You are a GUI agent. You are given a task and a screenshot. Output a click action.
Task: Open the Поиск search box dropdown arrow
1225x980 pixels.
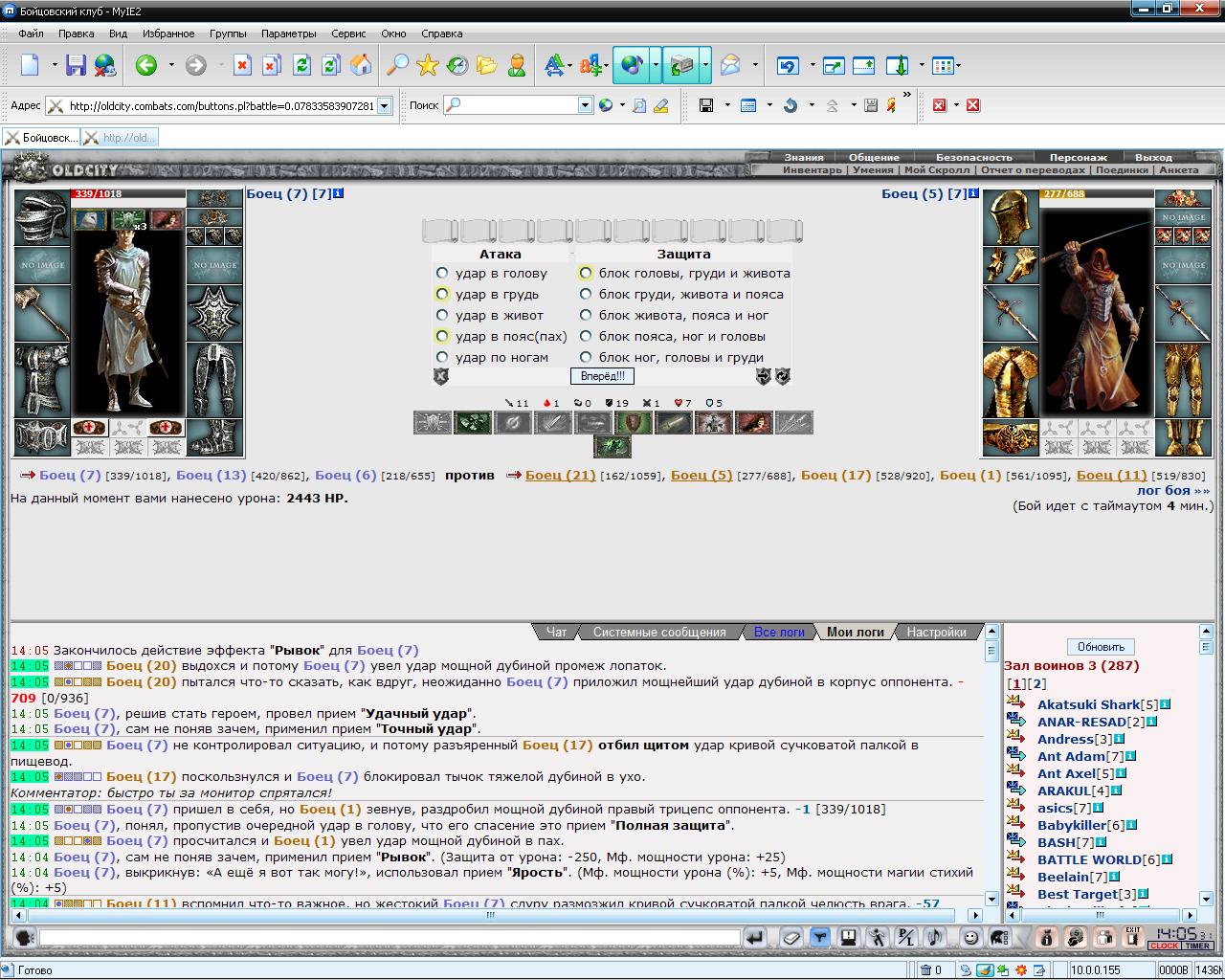585,105
